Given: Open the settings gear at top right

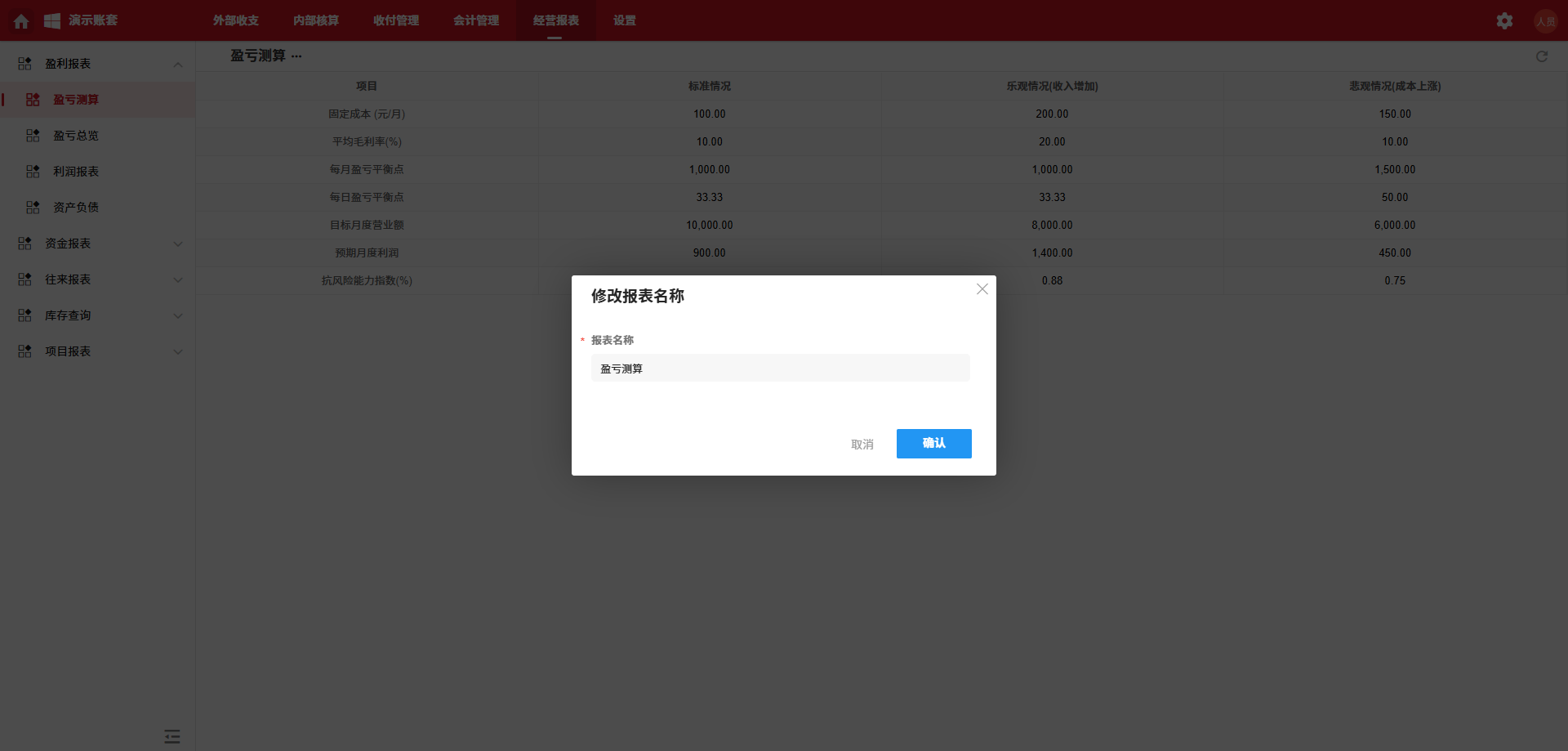Looking at the screenshot, I should [x=1505, y=20].
